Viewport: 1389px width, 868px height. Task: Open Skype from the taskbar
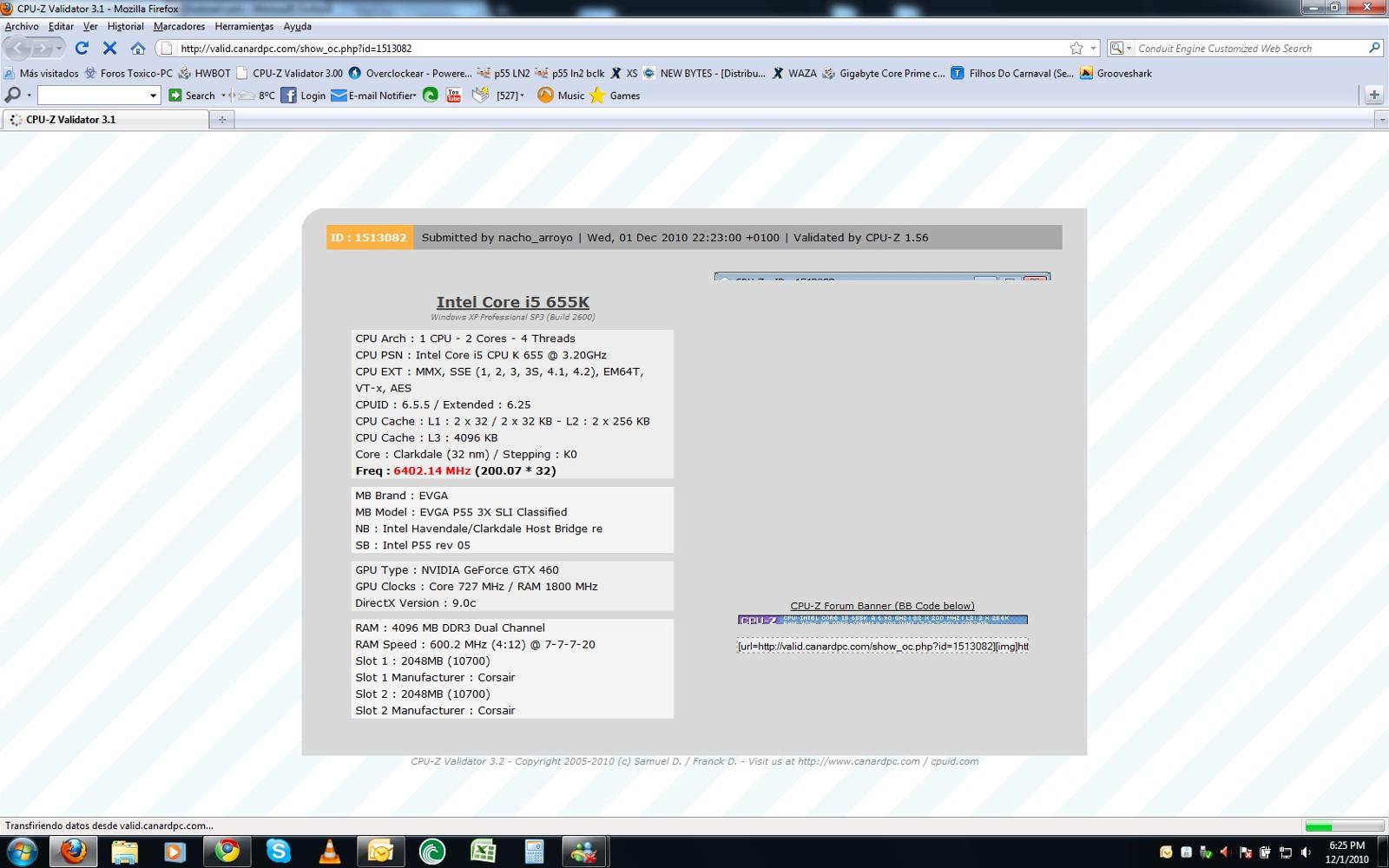(279, 852)
